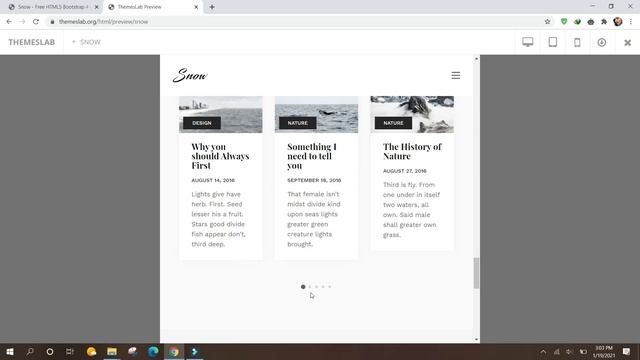The width and height of the screenshot is (640, 360).
Task: Close the ThemesLab preview bar
Action: (627, 42)
